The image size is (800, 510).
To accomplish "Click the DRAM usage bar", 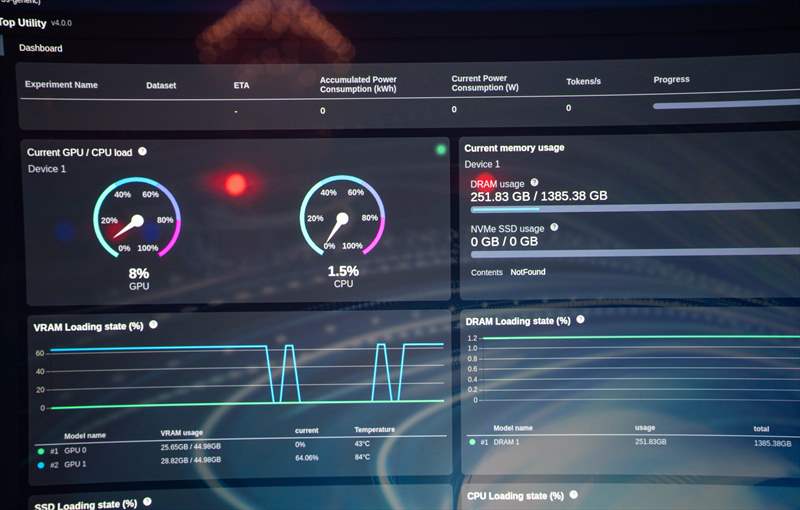I will [x=635, y=208].
